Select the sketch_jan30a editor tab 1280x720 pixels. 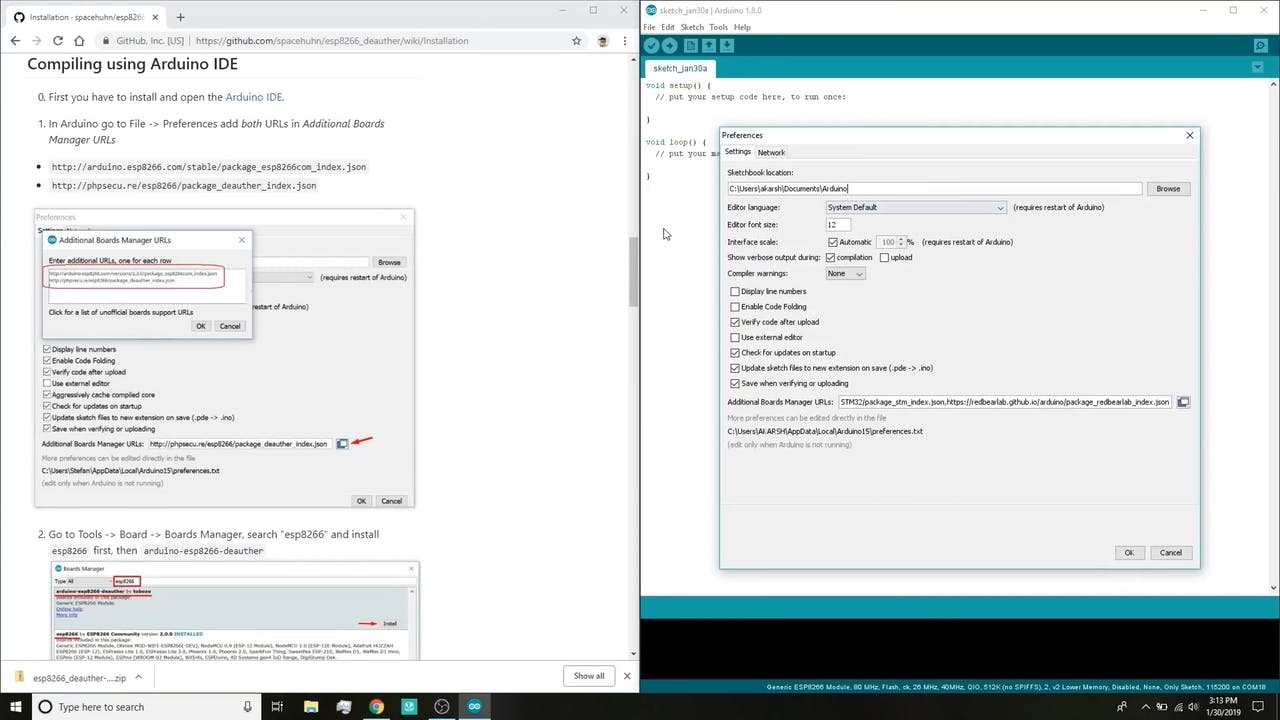680,68
